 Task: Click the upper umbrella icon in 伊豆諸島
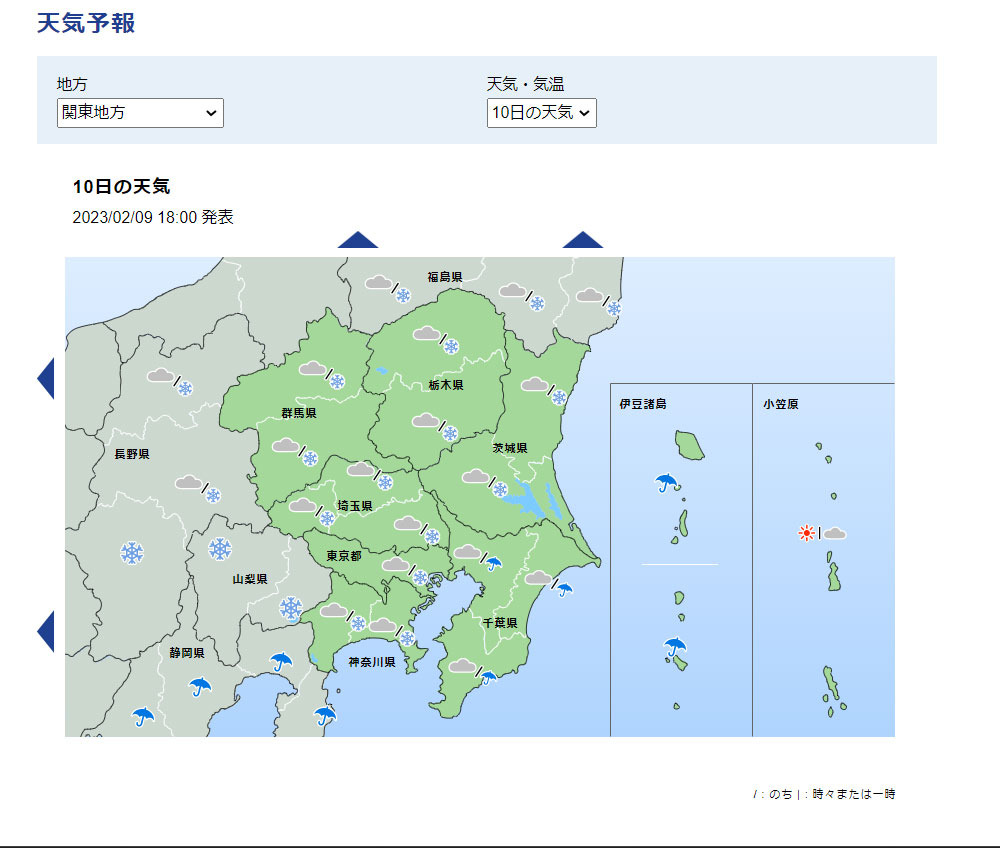click(666, 483)
